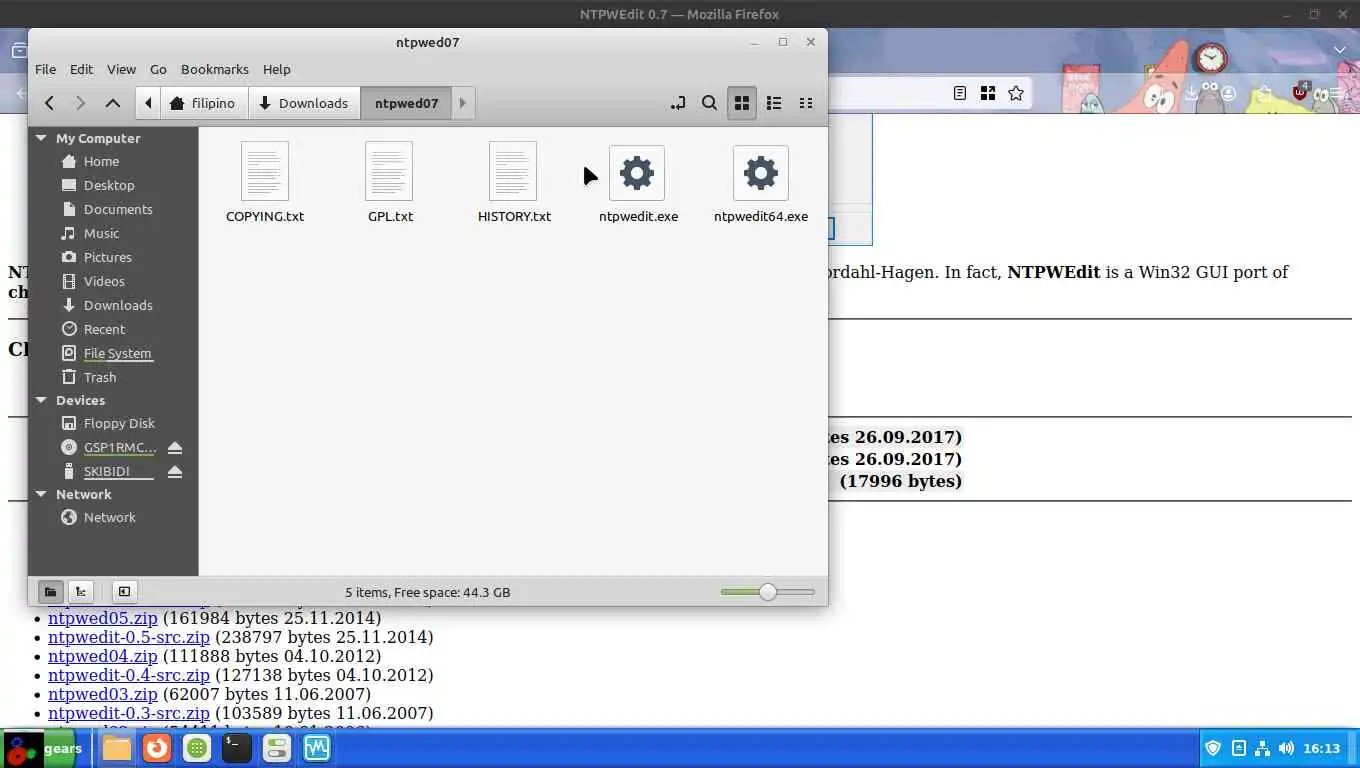Open the Edit menu

(x=81, y=69)
